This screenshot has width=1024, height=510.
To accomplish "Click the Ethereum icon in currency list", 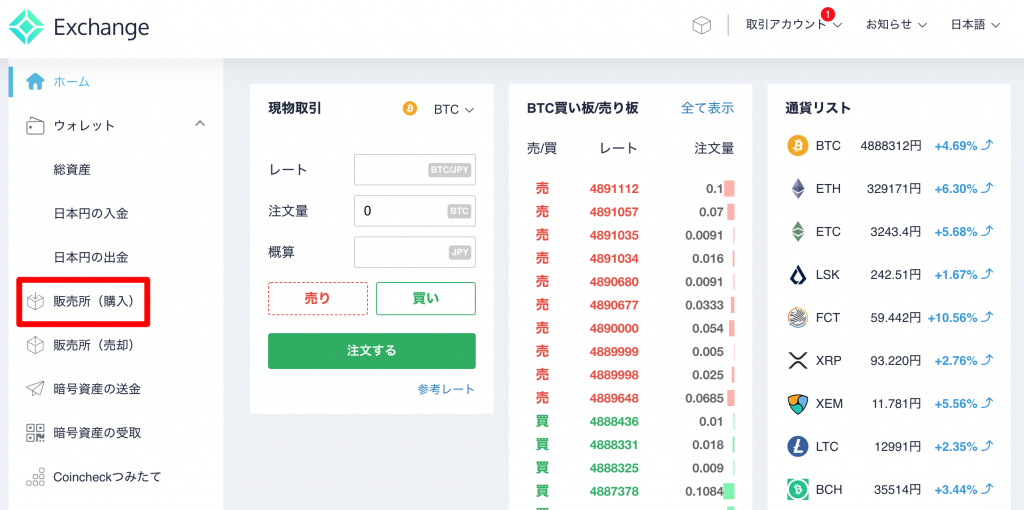I will (797, 188).
